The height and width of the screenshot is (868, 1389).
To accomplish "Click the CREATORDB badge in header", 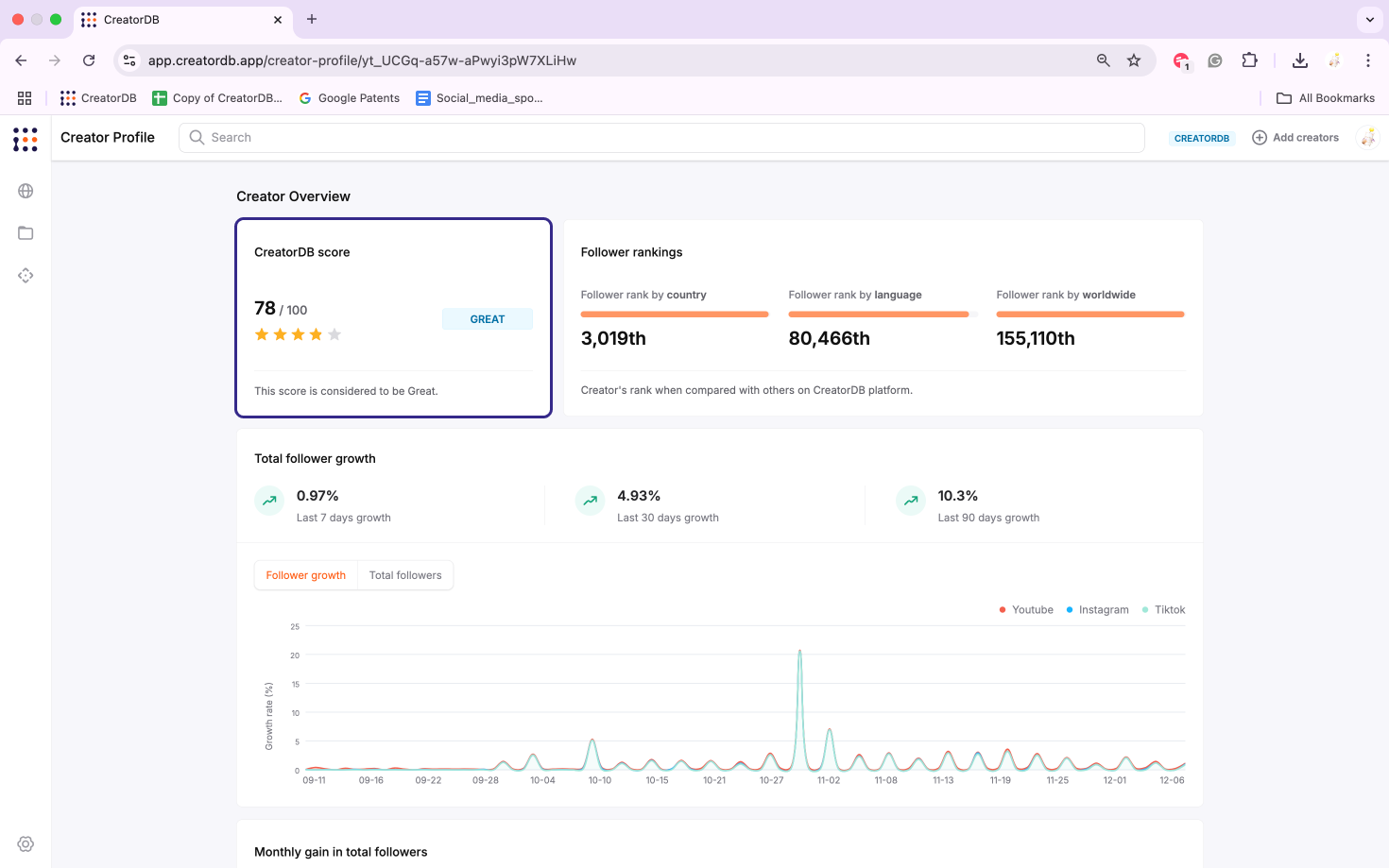I will (x=1202, y=138).
